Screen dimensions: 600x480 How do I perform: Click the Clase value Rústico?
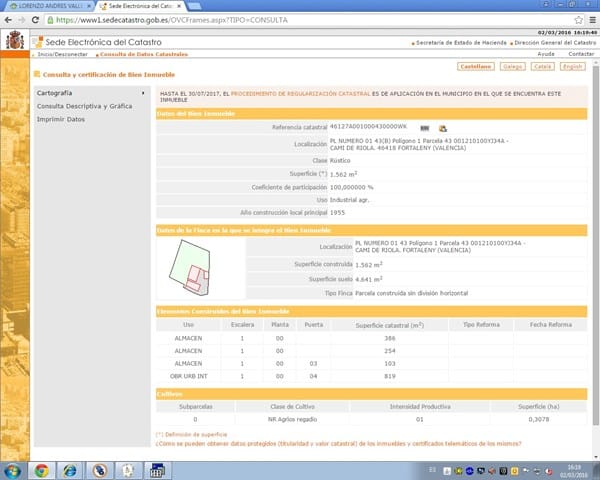(x=340, y=160)
